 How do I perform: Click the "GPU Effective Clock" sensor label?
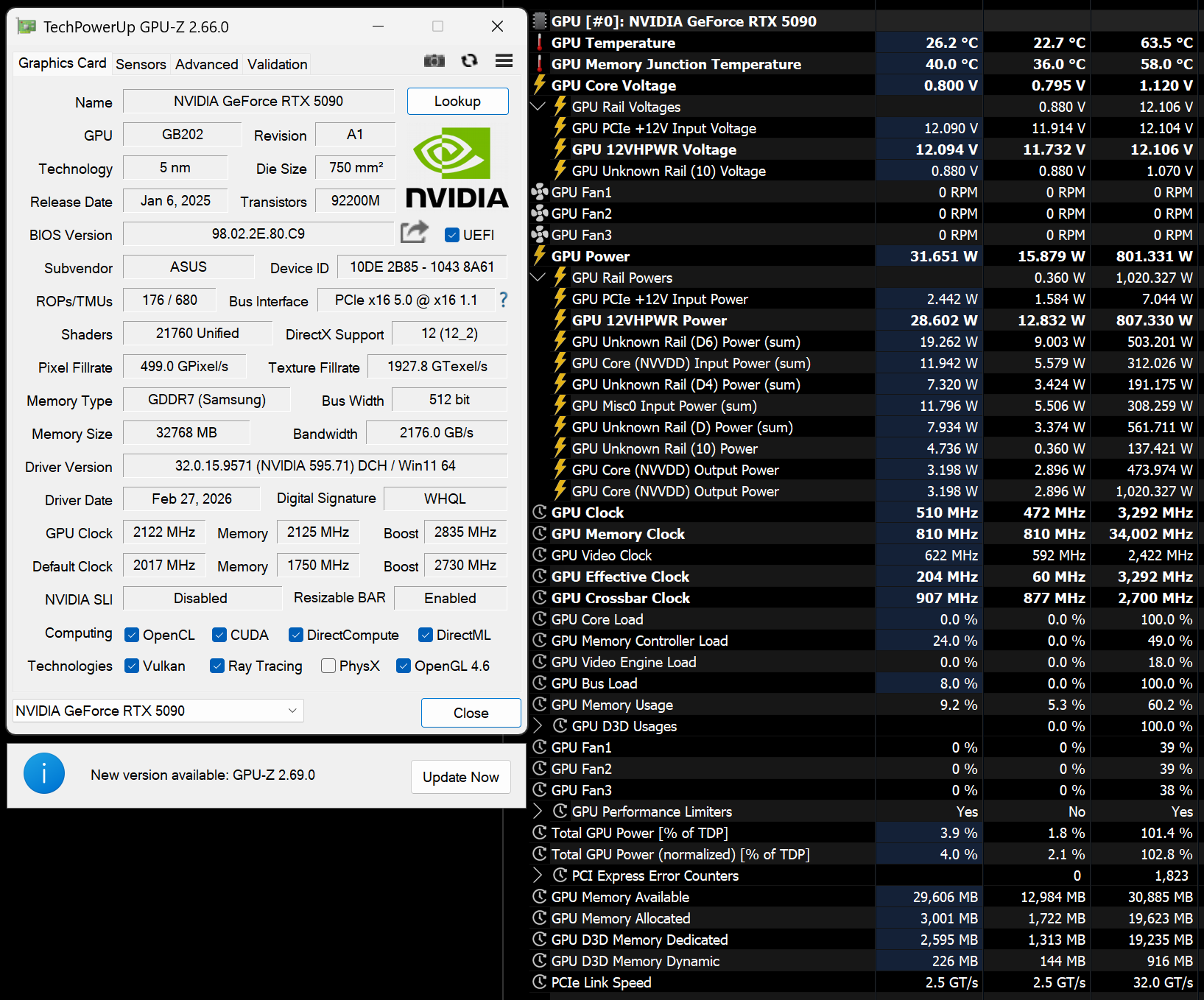coord(620,577)
